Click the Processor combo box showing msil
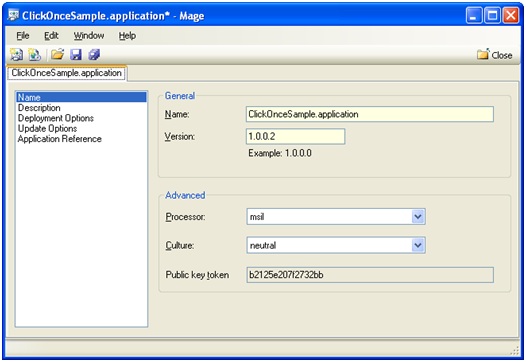The height and width of the screenshot is (362, 526). 336,217
